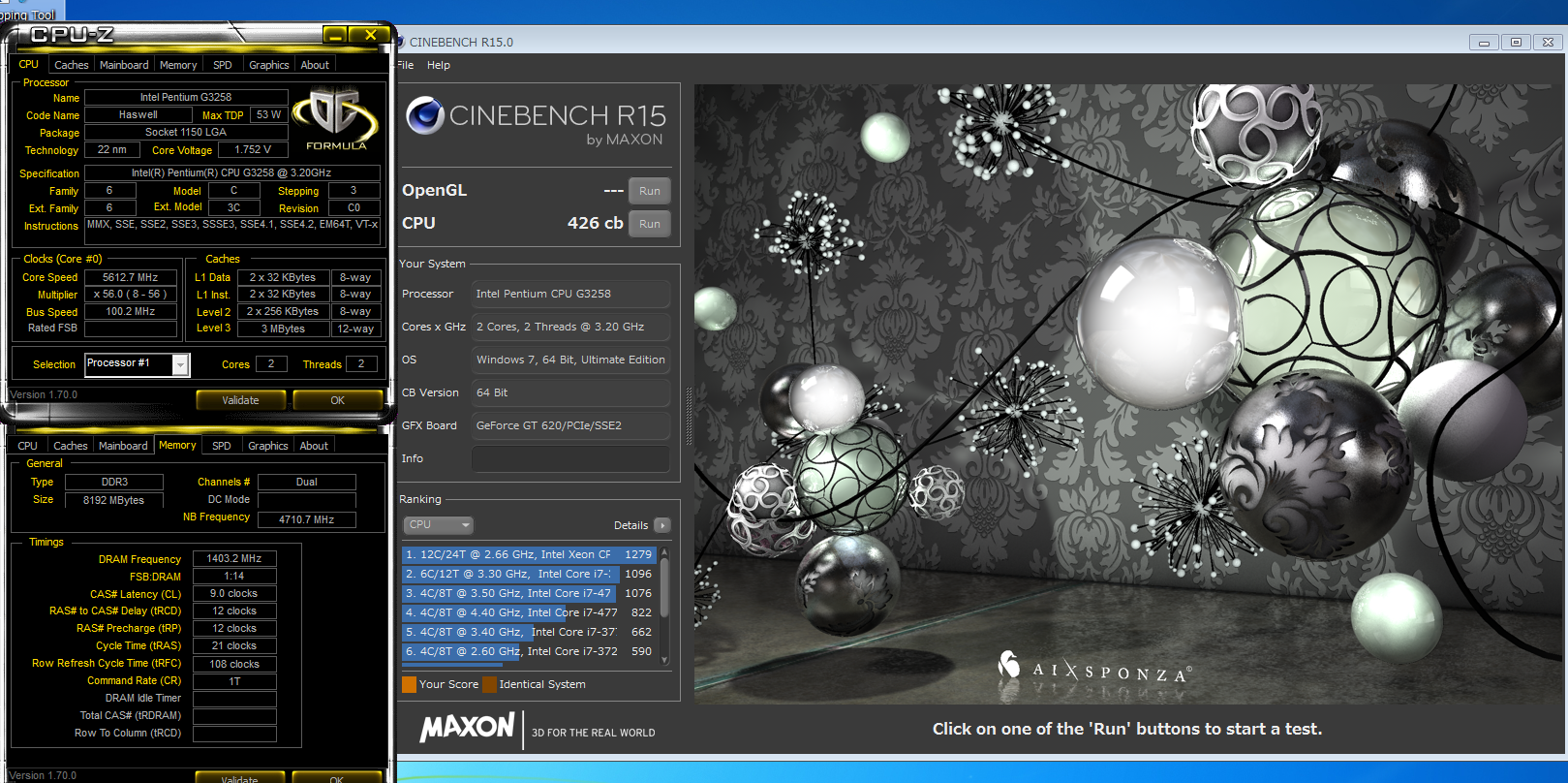Switch to the Mainboard tab in upper CPU-Z

tap(124, 65)
